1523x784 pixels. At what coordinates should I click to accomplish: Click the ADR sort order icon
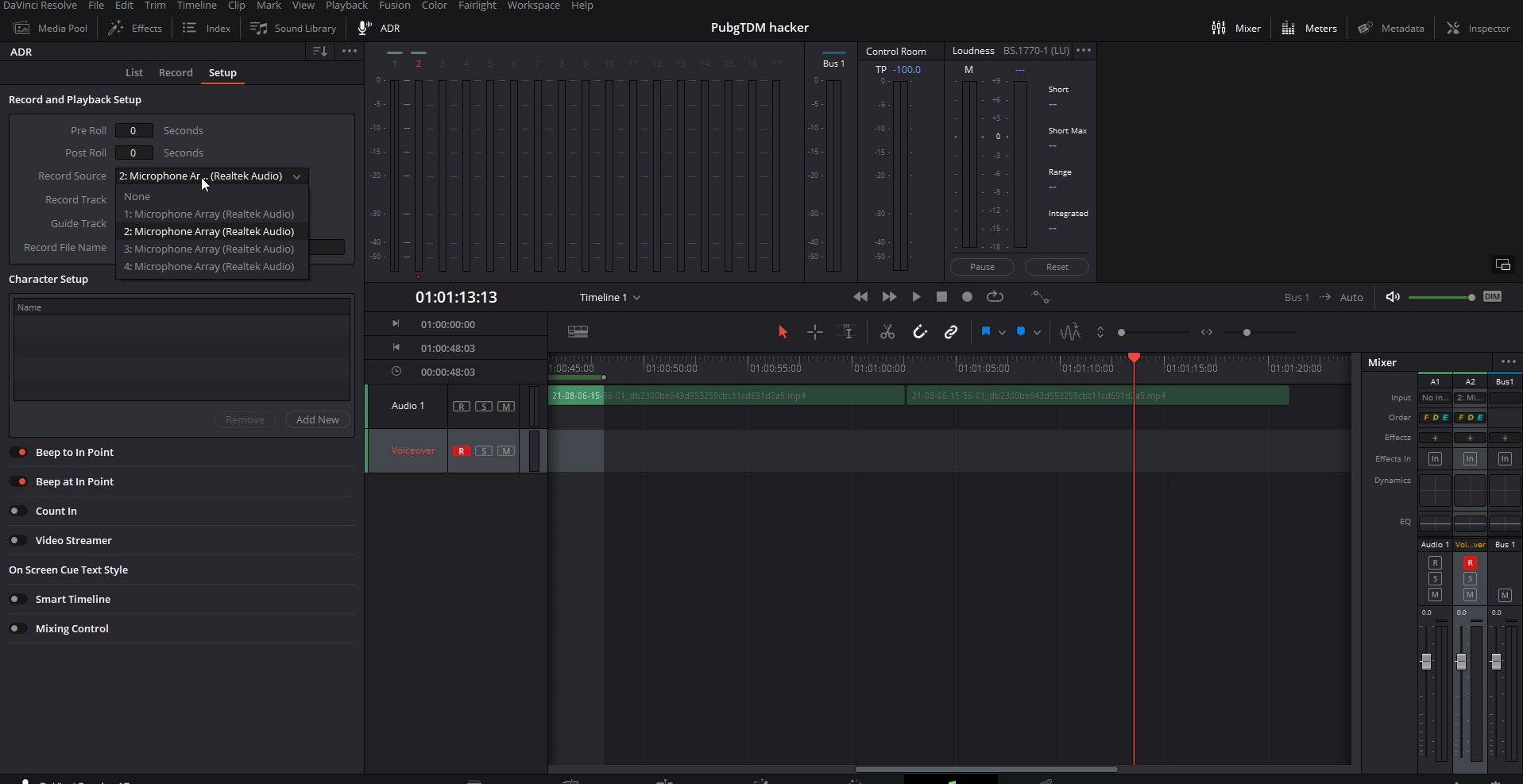point(320,51)
